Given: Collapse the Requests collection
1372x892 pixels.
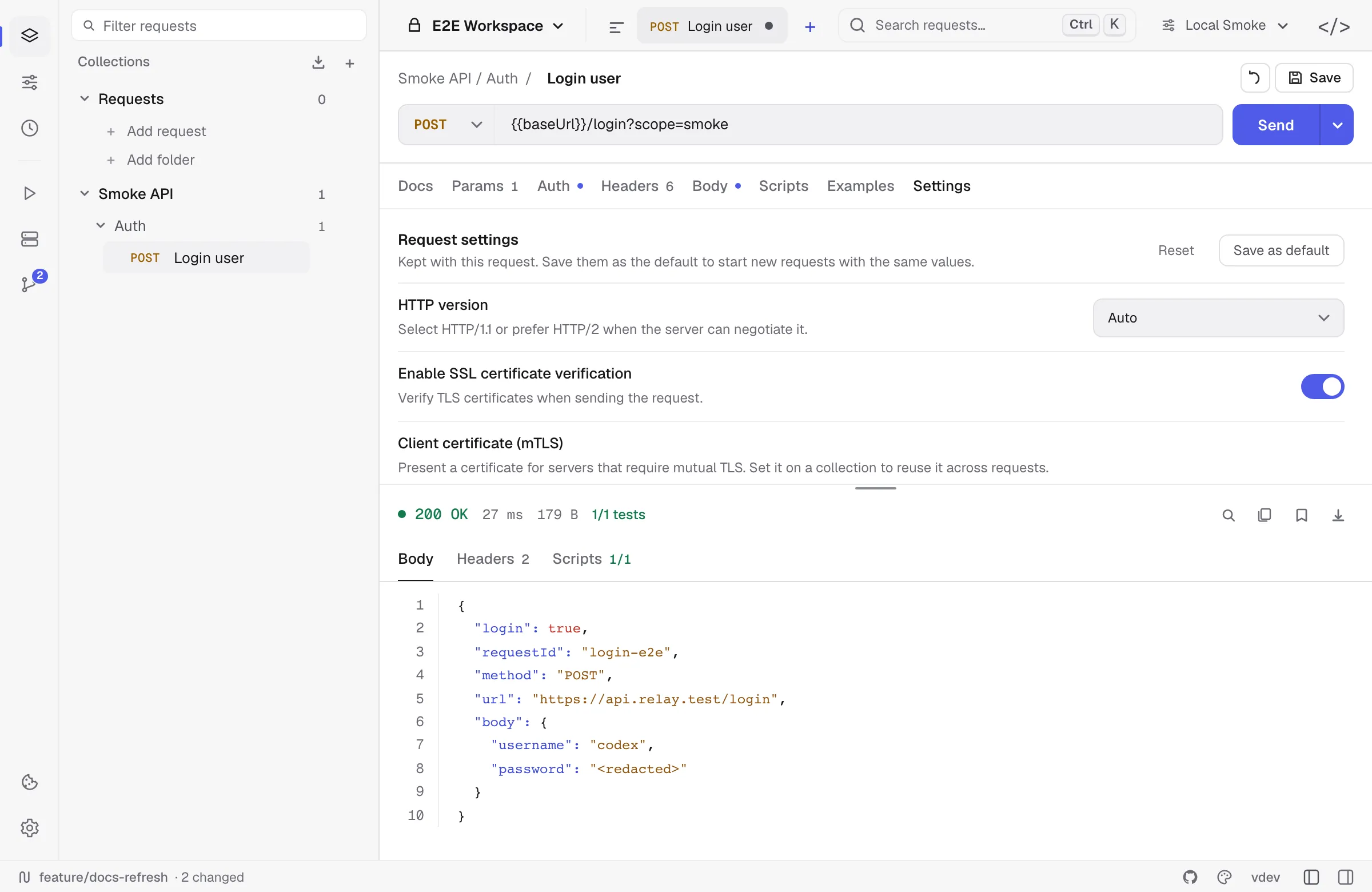Looking at the screenshot, I should click(x=84, y=98).
